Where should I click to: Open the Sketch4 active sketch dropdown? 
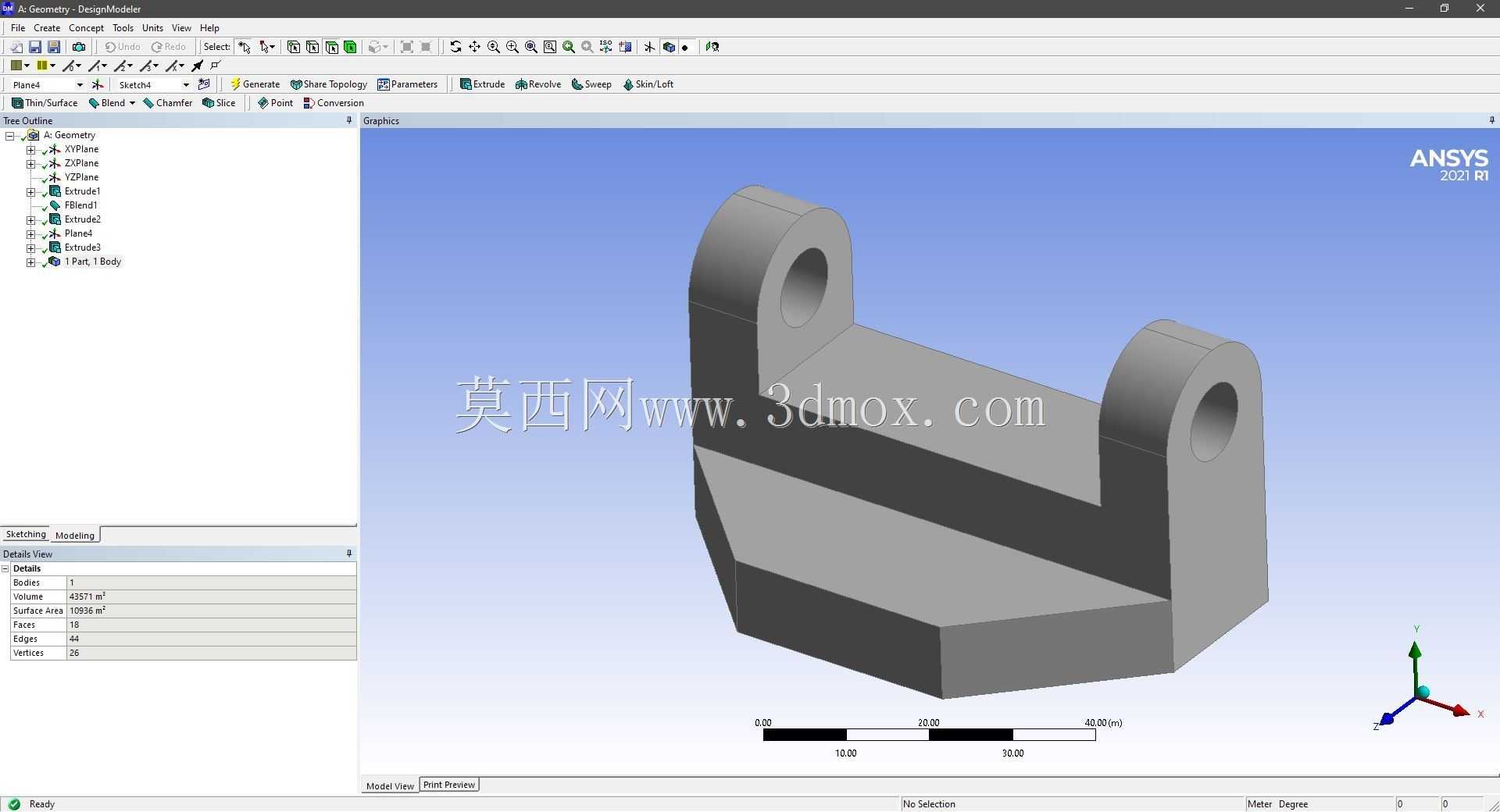click(x=186, y=85)
